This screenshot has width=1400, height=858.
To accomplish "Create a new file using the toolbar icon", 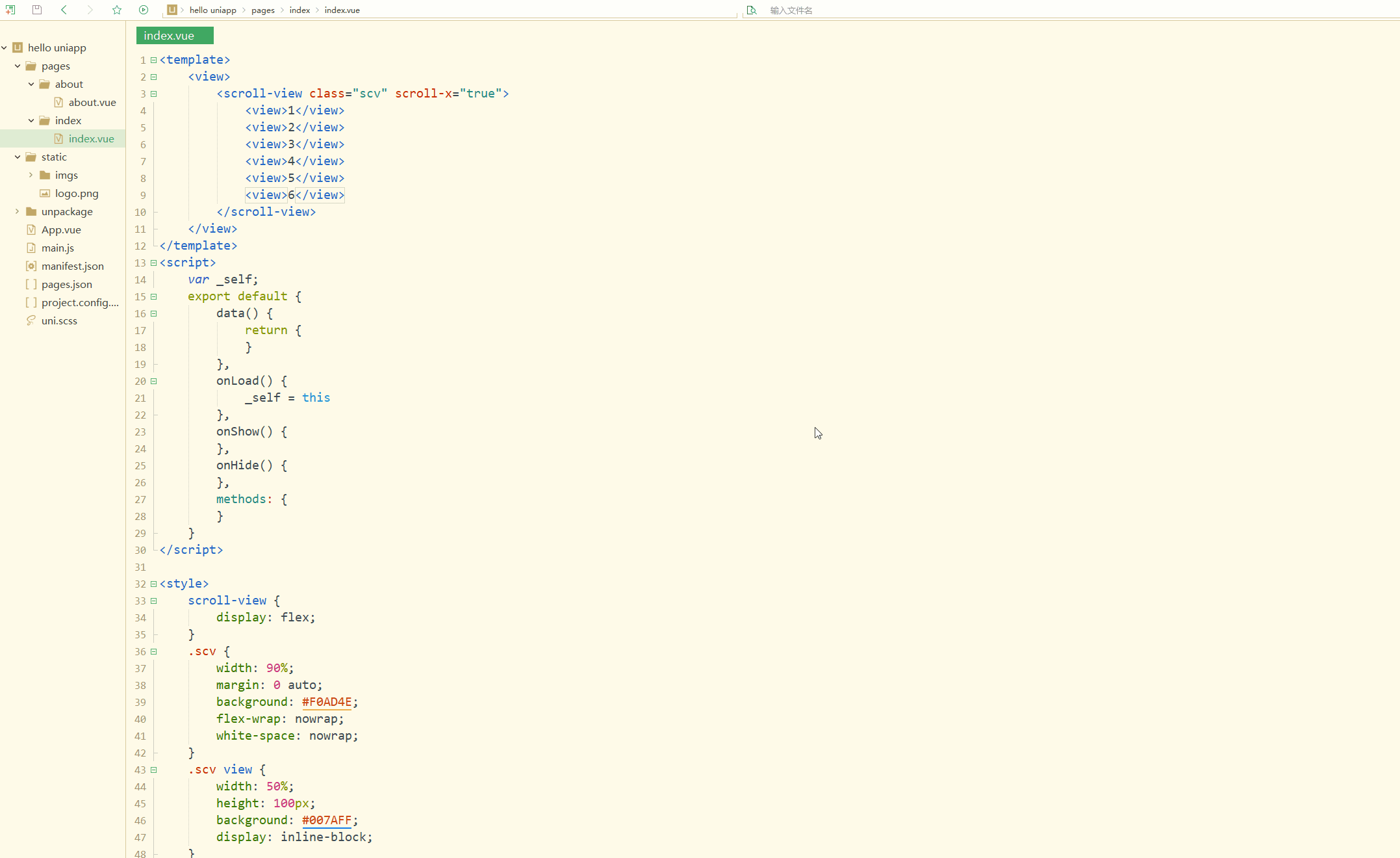I will point(10,10).
